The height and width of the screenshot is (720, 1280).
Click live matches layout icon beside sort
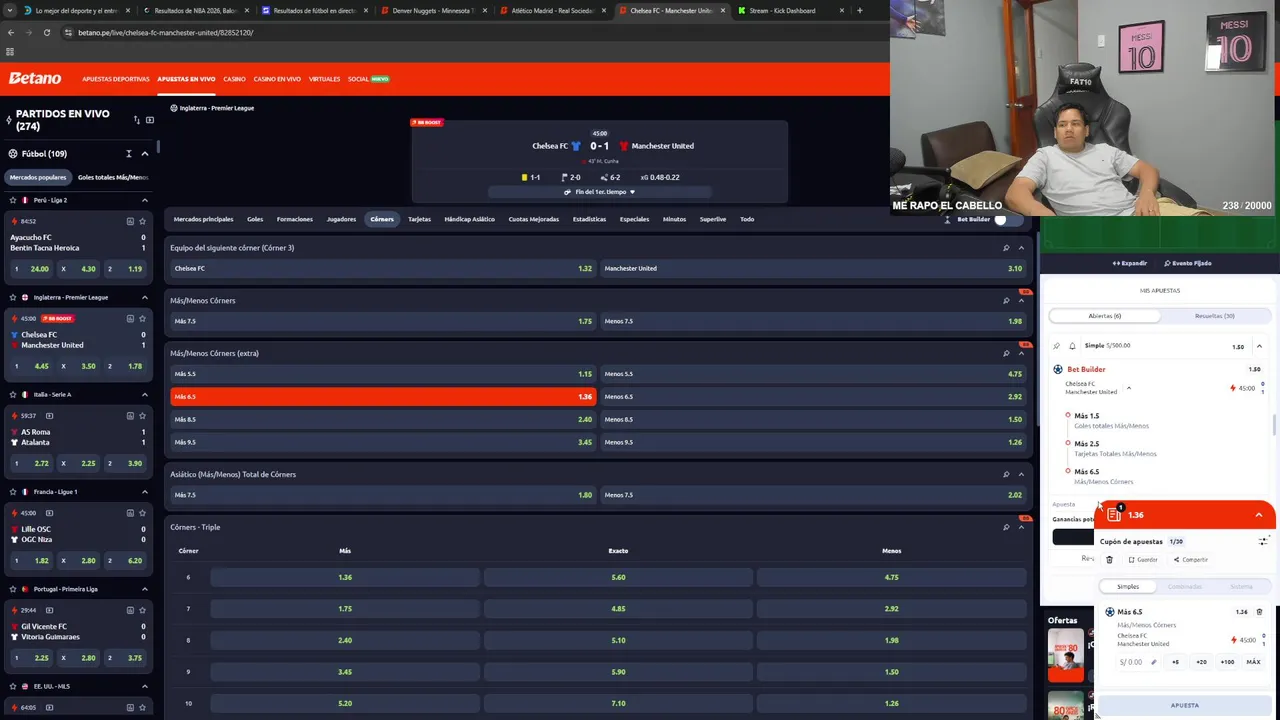coord(150,120)
